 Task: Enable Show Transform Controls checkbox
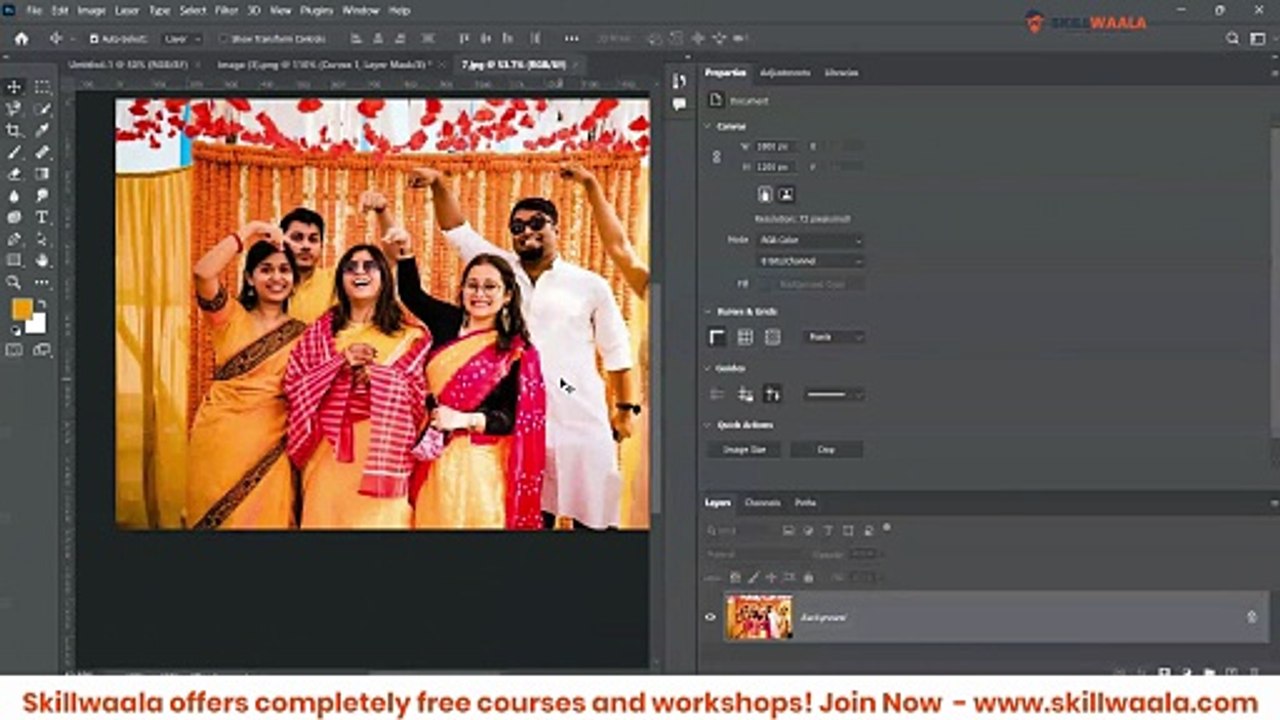tap(224, 39)
